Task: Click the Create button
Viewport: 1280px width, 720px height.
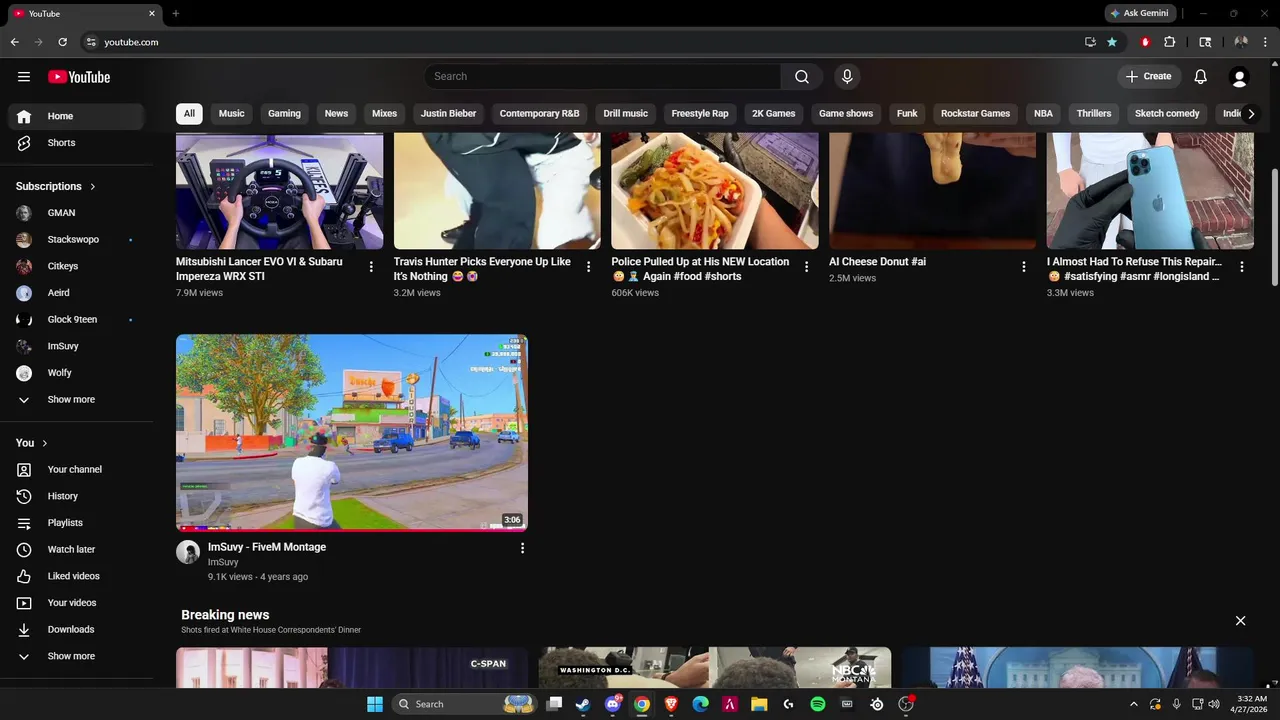Action: click(1148, 77)
